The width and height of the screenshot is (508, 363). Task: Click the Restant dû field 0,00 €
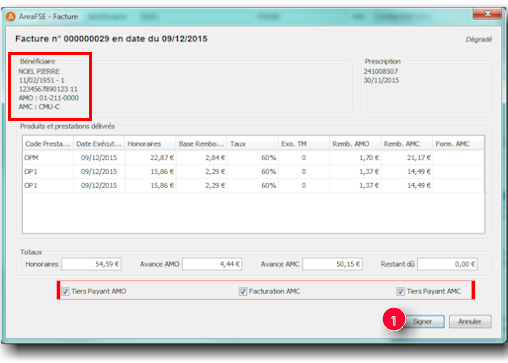click(447, 264)
